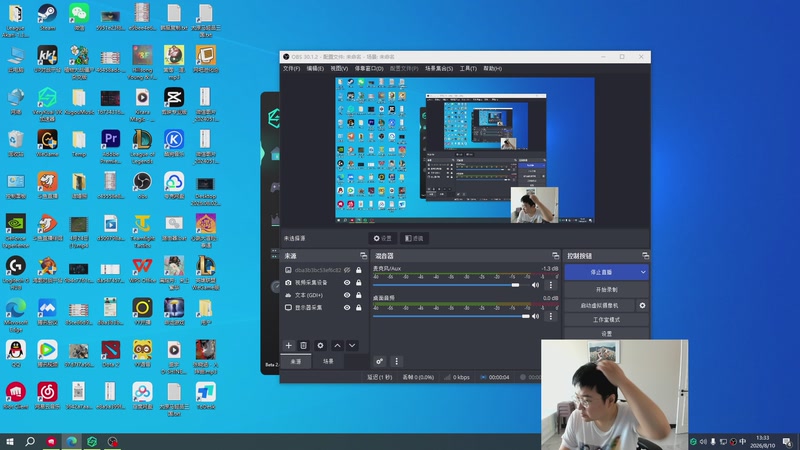Expand the 停止直播 dropdown arrow

643,272
